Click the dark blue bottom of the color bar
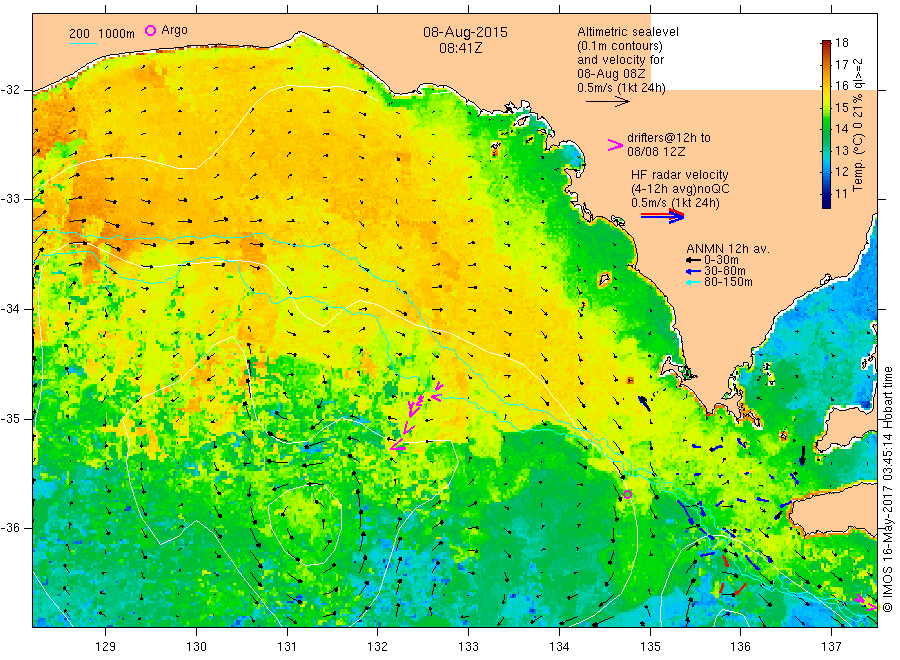Viewport: 900px width, 660px height. point(827,201)
